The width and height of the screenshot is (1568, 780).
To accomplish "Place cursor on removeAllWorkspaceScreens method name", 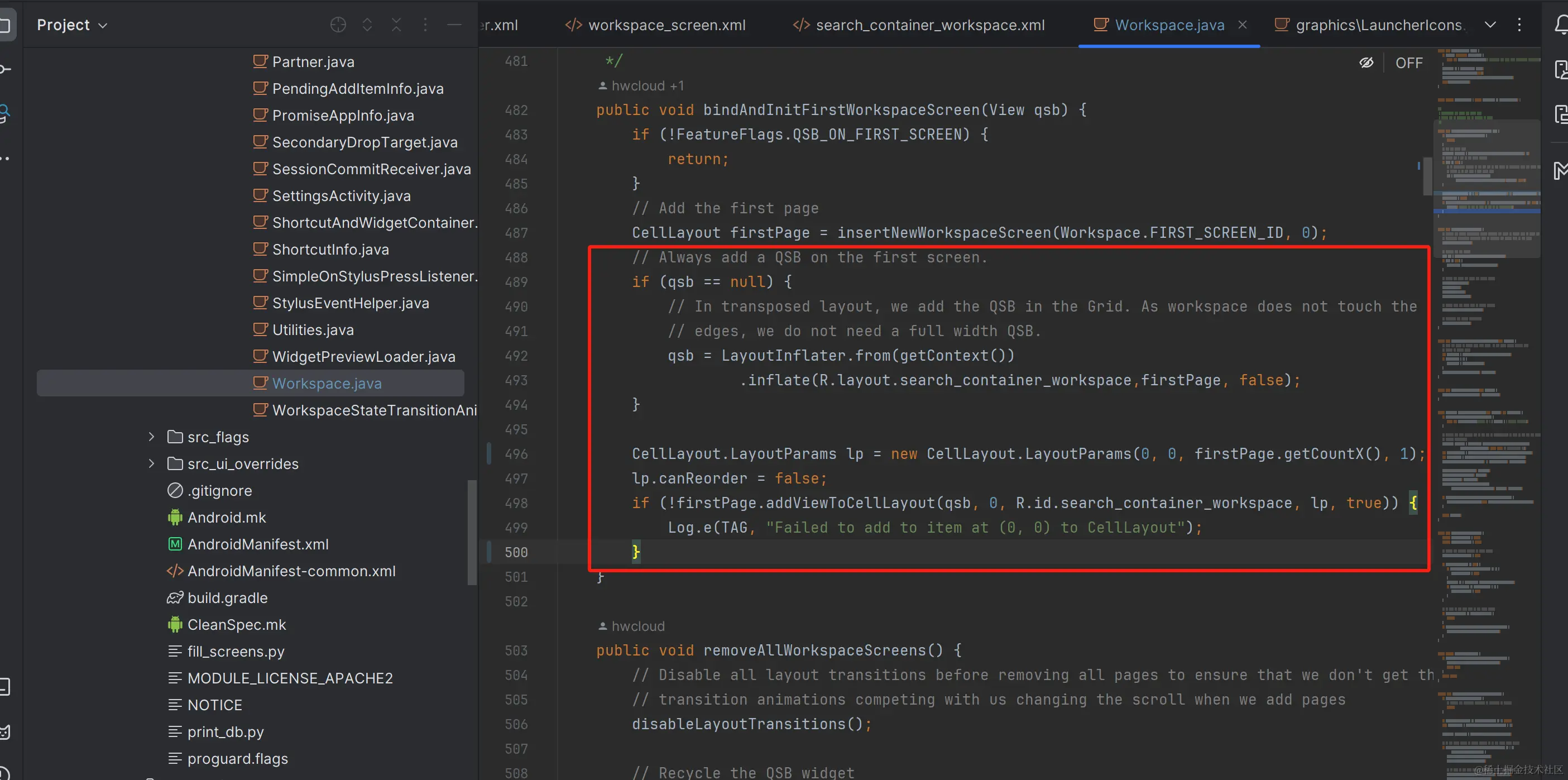I will point(814,650).
